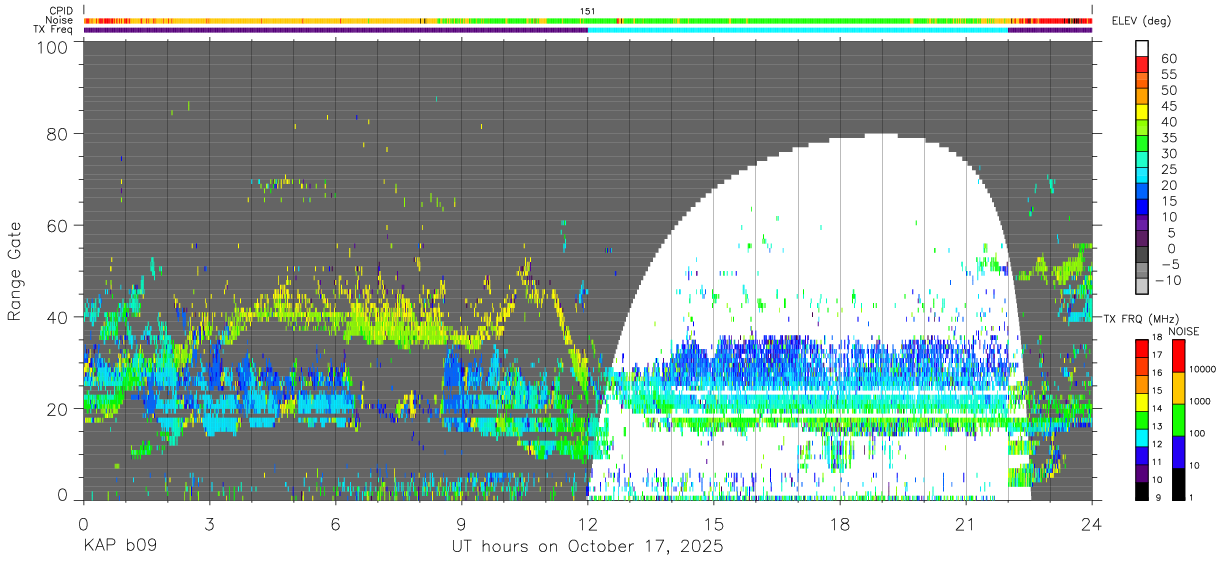This screenshot has height=567, width=1228.
Task: Click the black bottom segment of TX FRQ bar
Action: pyautogui.click(x=1142, y=490)
